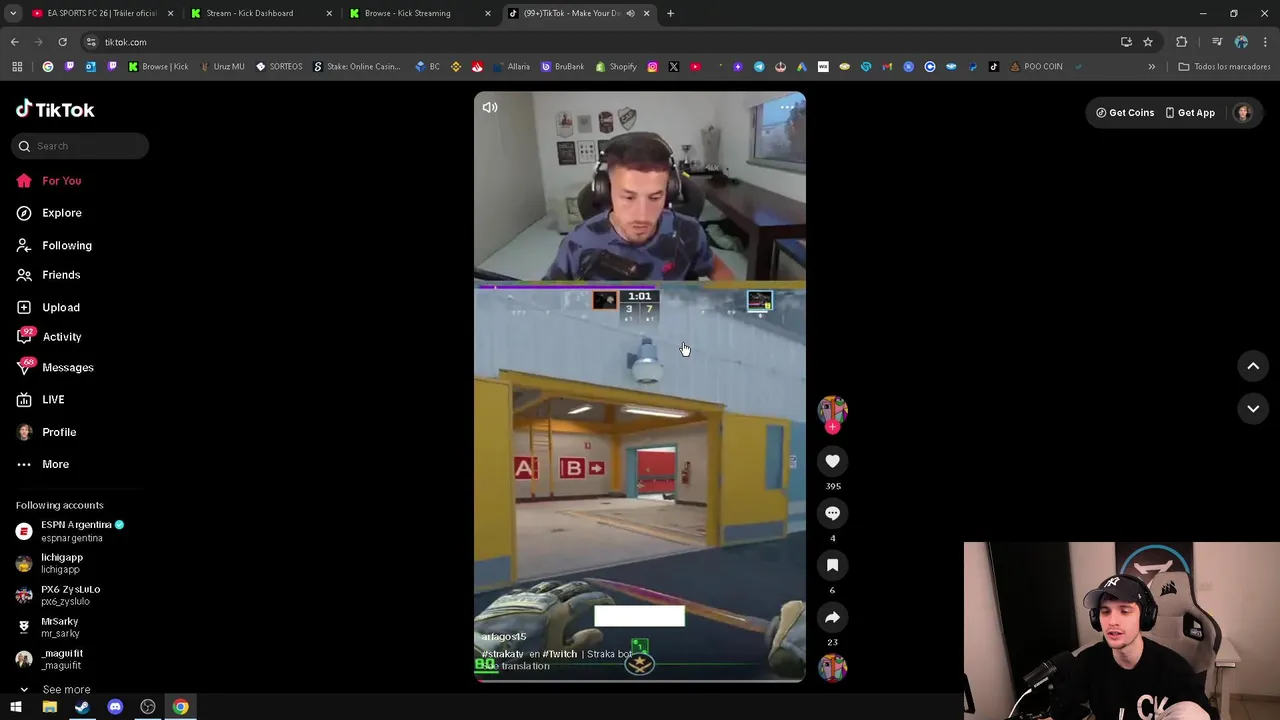Open the apps grid in bookmarks bar
The height and width of the screenshot is (720, 1280).
(16, 67)
